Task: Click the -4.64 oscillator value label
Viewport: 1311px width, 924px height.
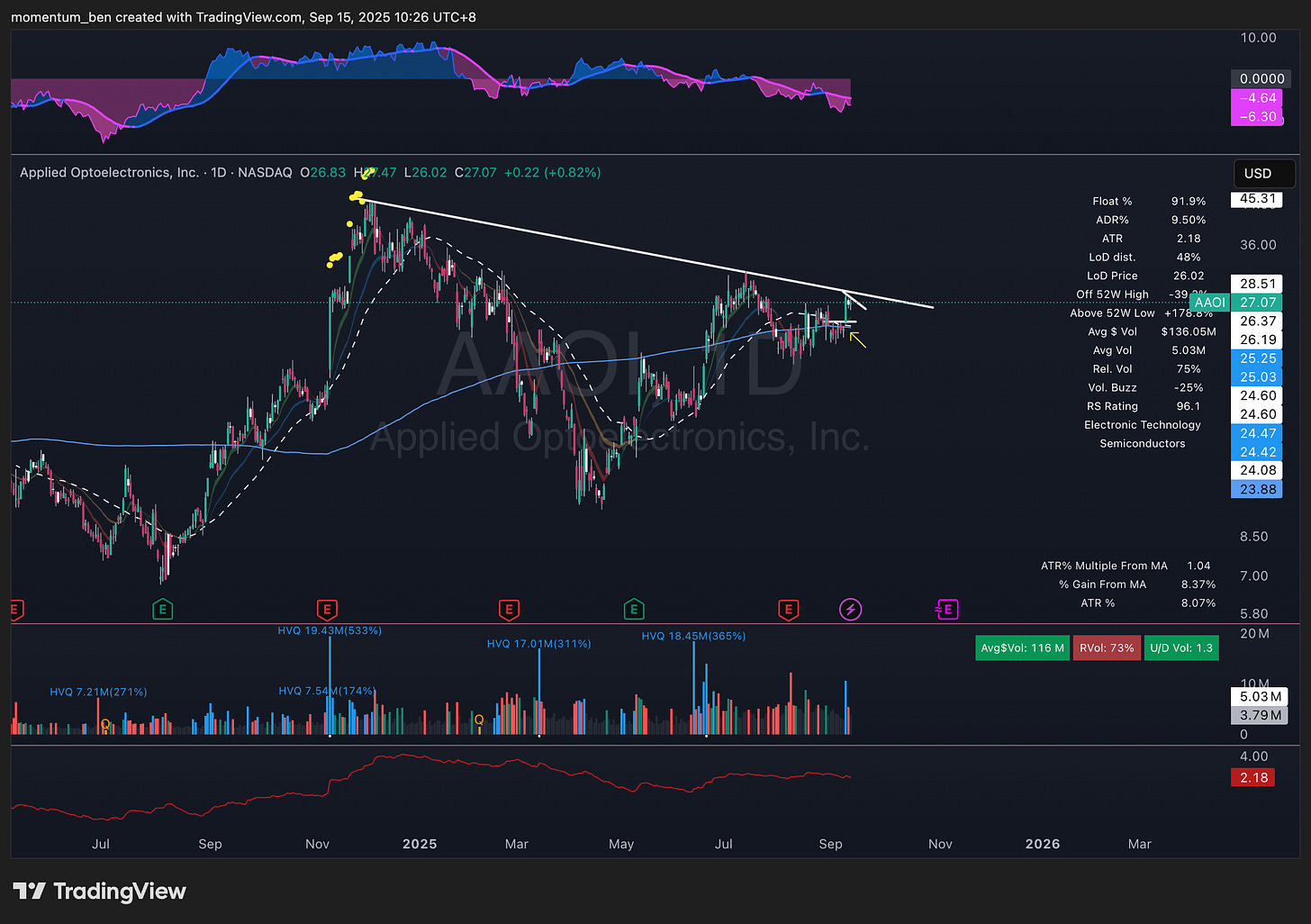Action: click(x=1258, y=98)
